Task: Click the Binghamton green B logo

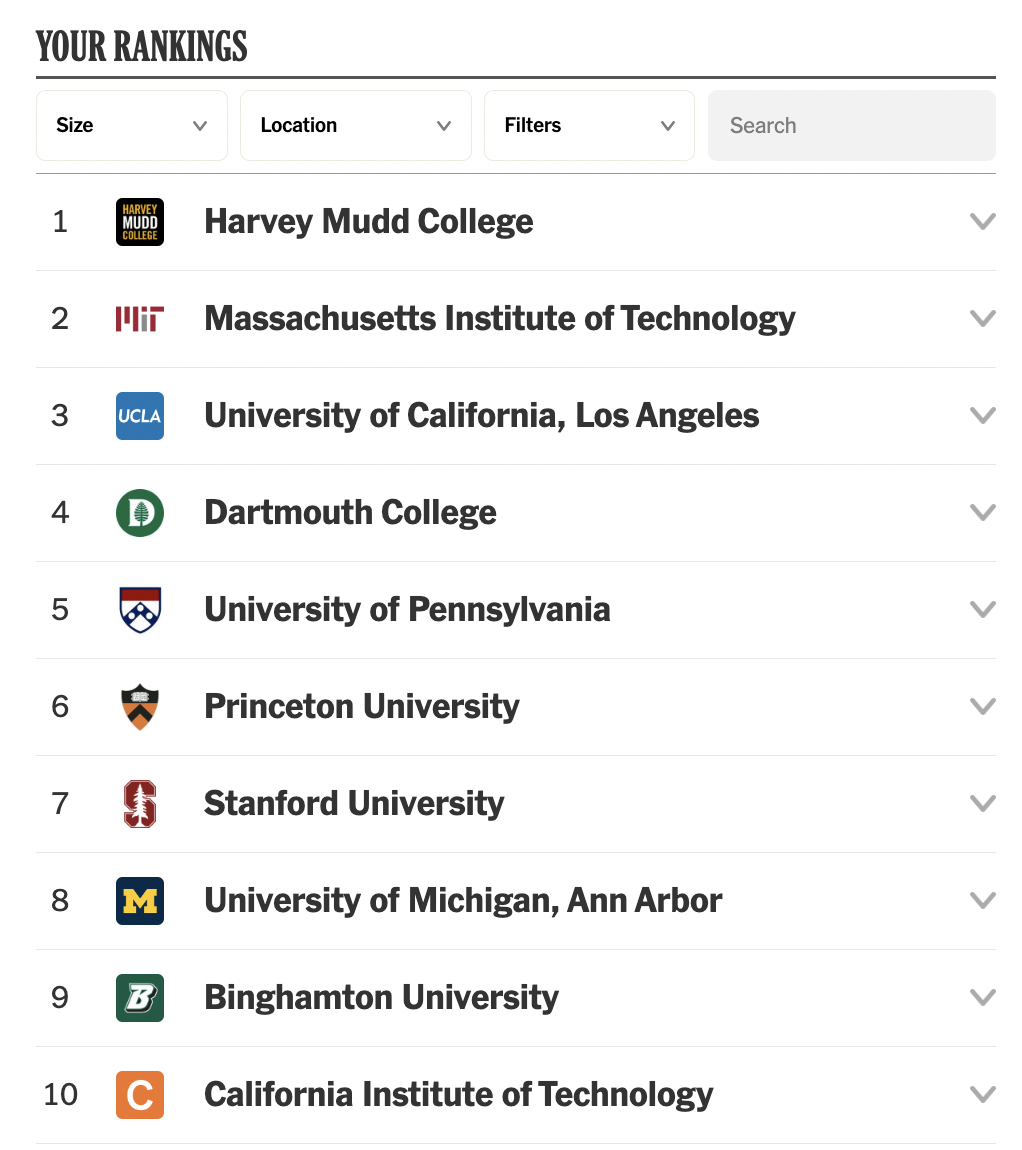Action: coord(140,998)
